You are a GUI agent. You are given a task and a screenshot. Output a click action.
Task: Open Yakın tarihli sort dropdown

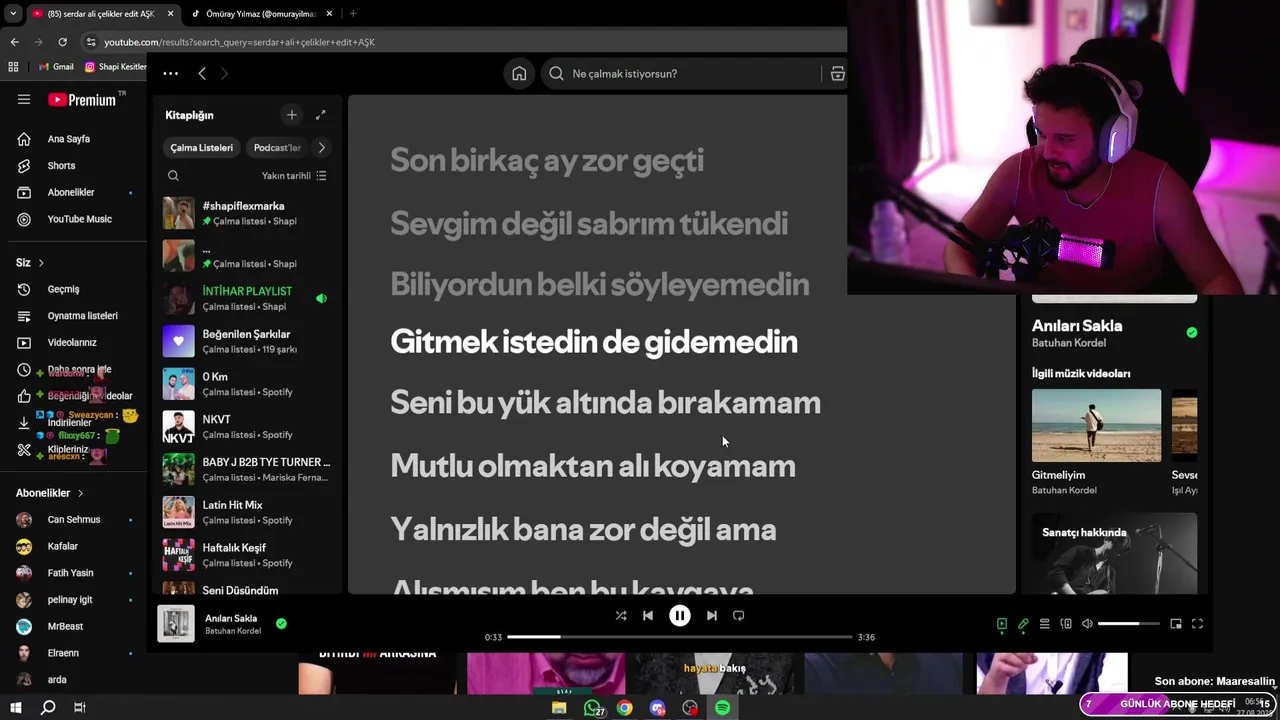(x=294, y=176)
